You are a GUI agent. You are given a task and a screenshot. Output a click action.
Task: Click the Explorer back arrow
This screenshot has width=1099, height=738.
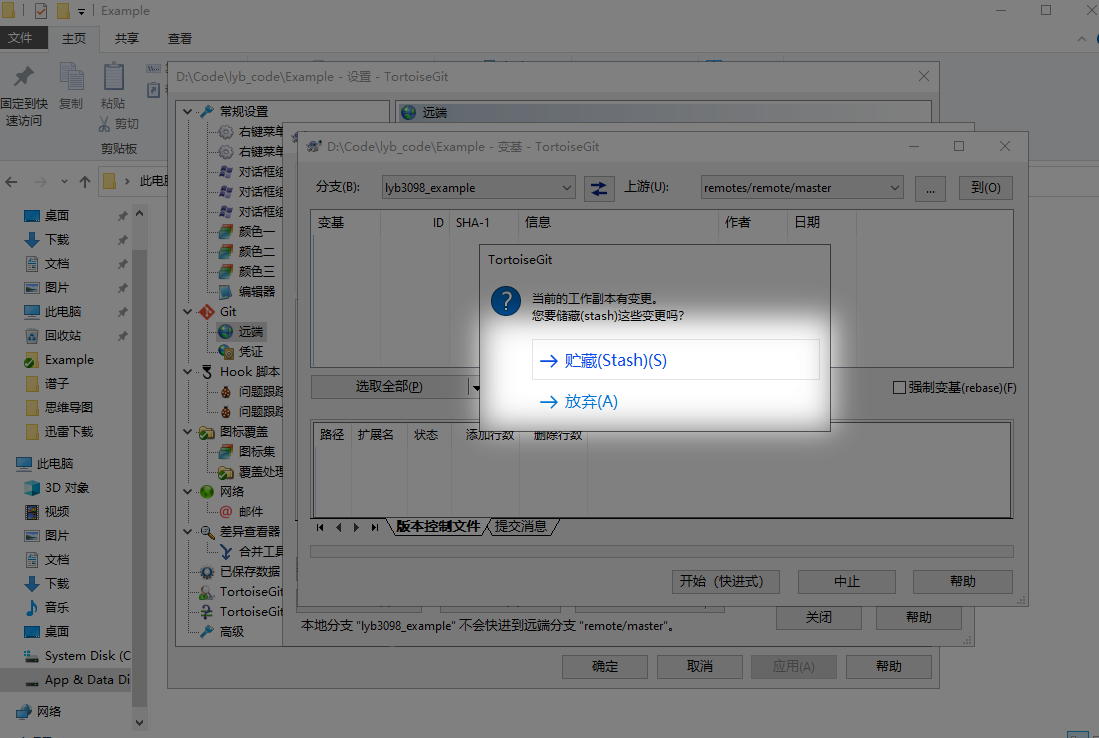pyautogui.click(x=11, y=182)
